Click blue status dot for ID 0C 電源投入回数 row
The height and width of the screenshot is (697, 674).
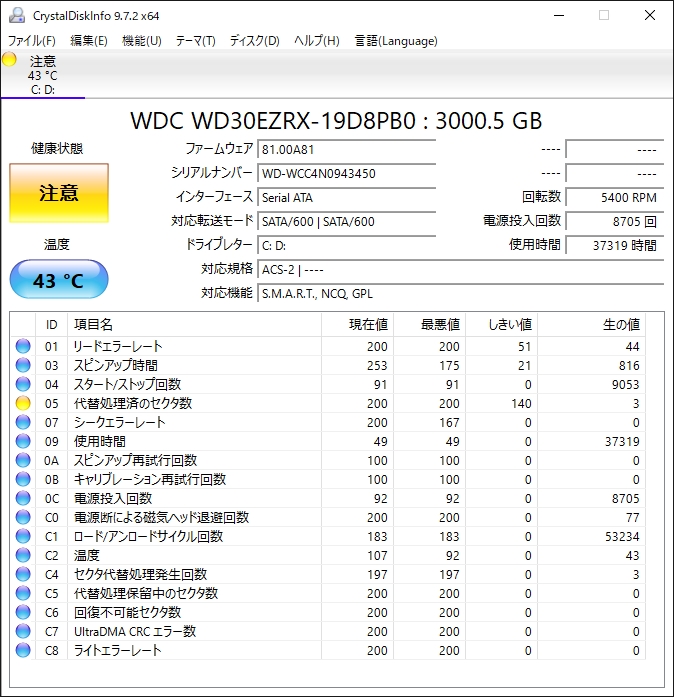tap(23, 498)
